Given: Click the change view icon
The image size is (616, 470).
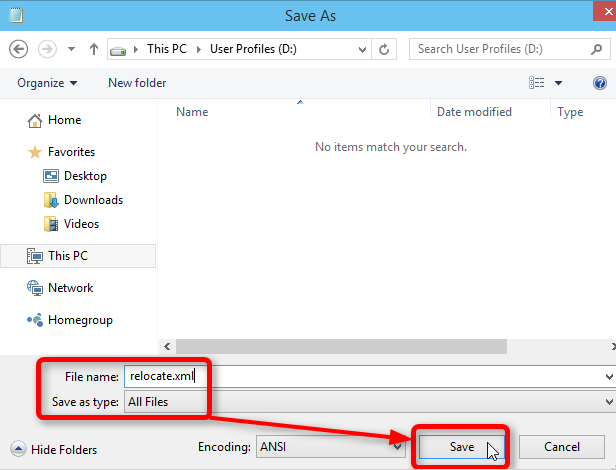Looking at the screenshot, I should point(538,83).
